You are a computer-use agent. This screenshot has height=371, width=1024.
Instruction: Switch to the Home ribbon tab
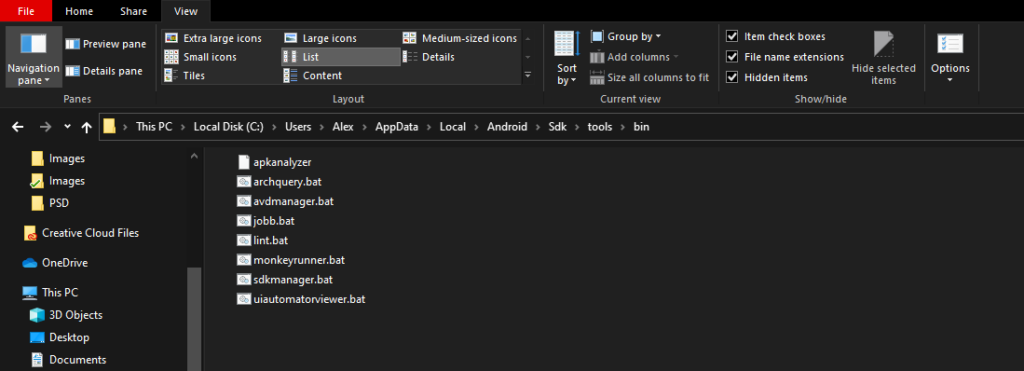pos(79,11)
